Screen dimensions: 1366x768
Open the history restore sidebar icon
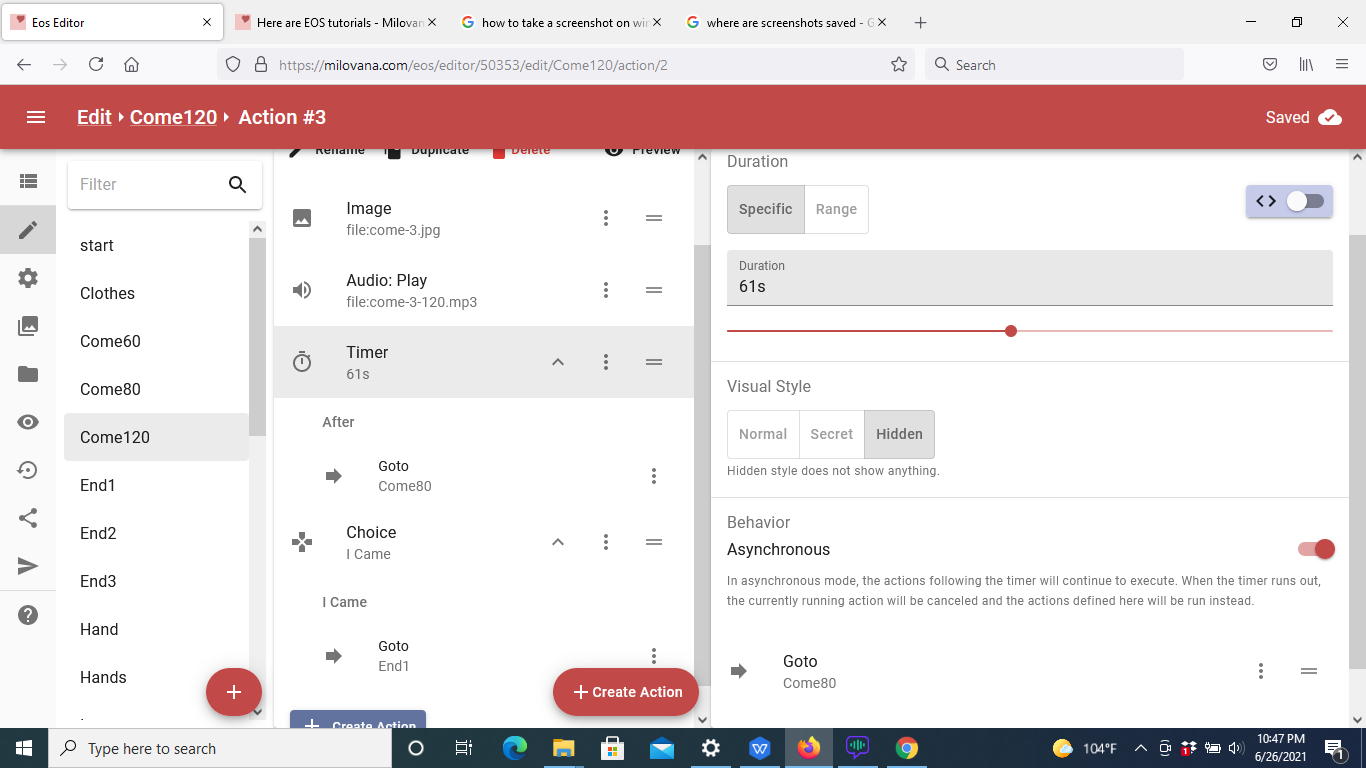[x=28, y=470]
